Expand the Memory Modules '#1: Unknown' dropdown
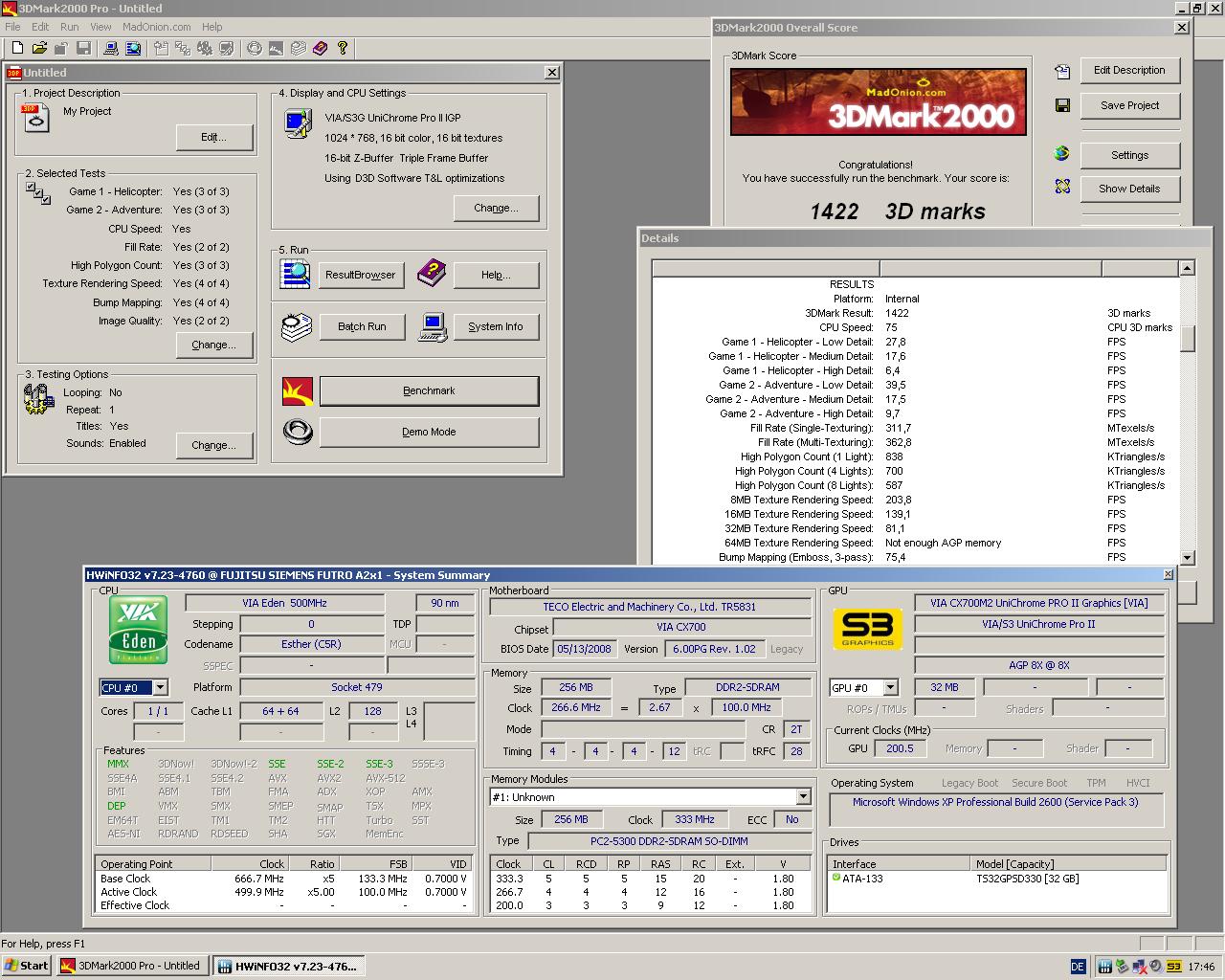This screenshot has height=980, width=1225. [803, 796]
